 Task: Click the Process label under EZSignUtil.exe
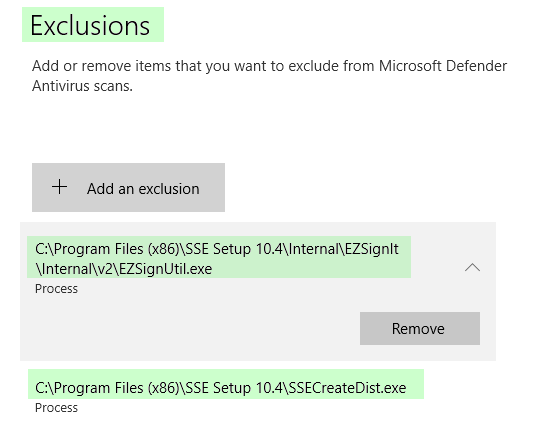(56, 289)
